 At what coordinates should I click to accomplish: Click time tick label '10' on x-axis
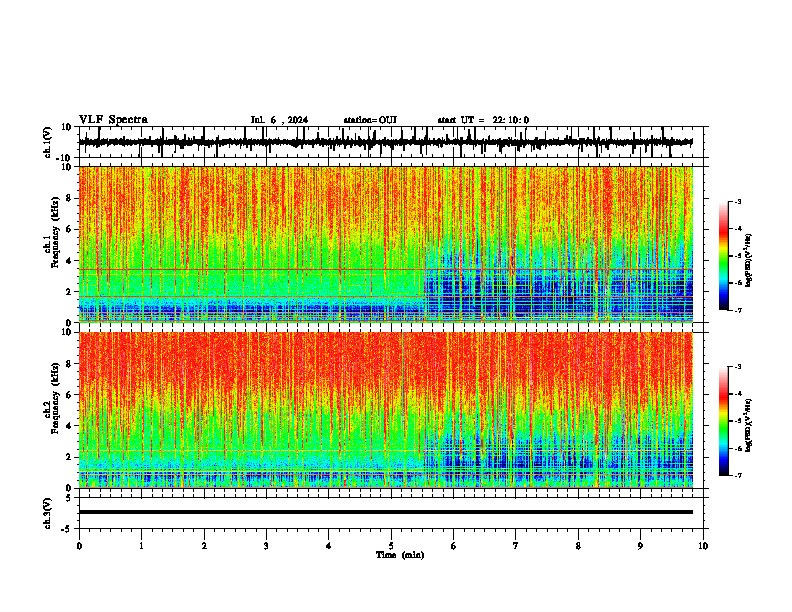point(703,546)
